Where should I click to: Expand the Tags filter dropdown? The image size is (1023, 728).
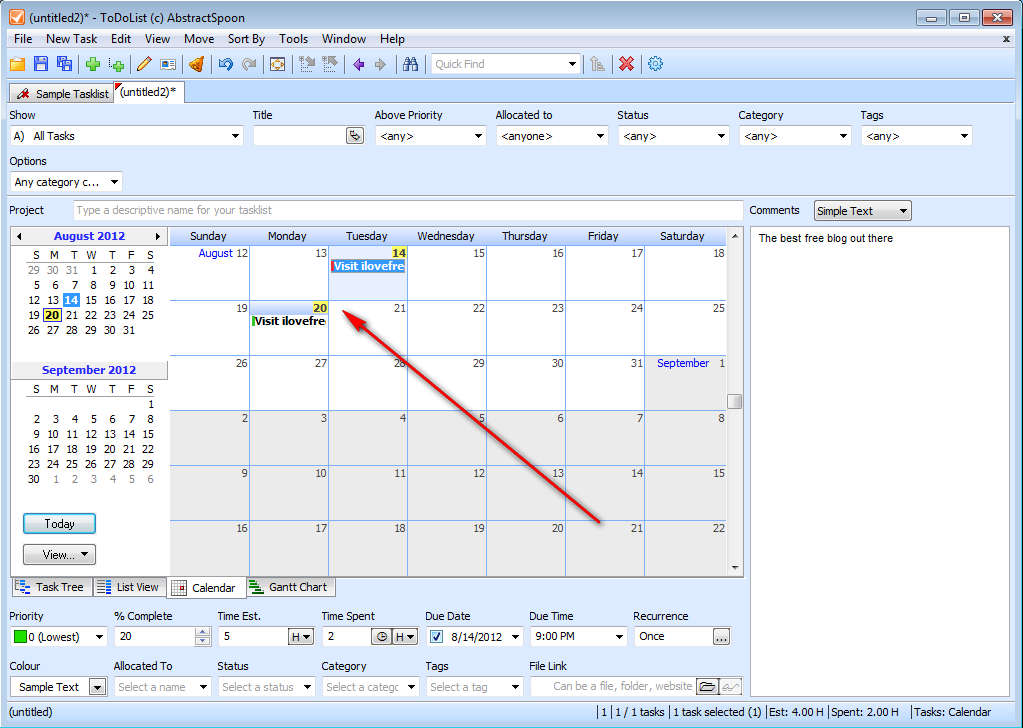pos(964,136)
